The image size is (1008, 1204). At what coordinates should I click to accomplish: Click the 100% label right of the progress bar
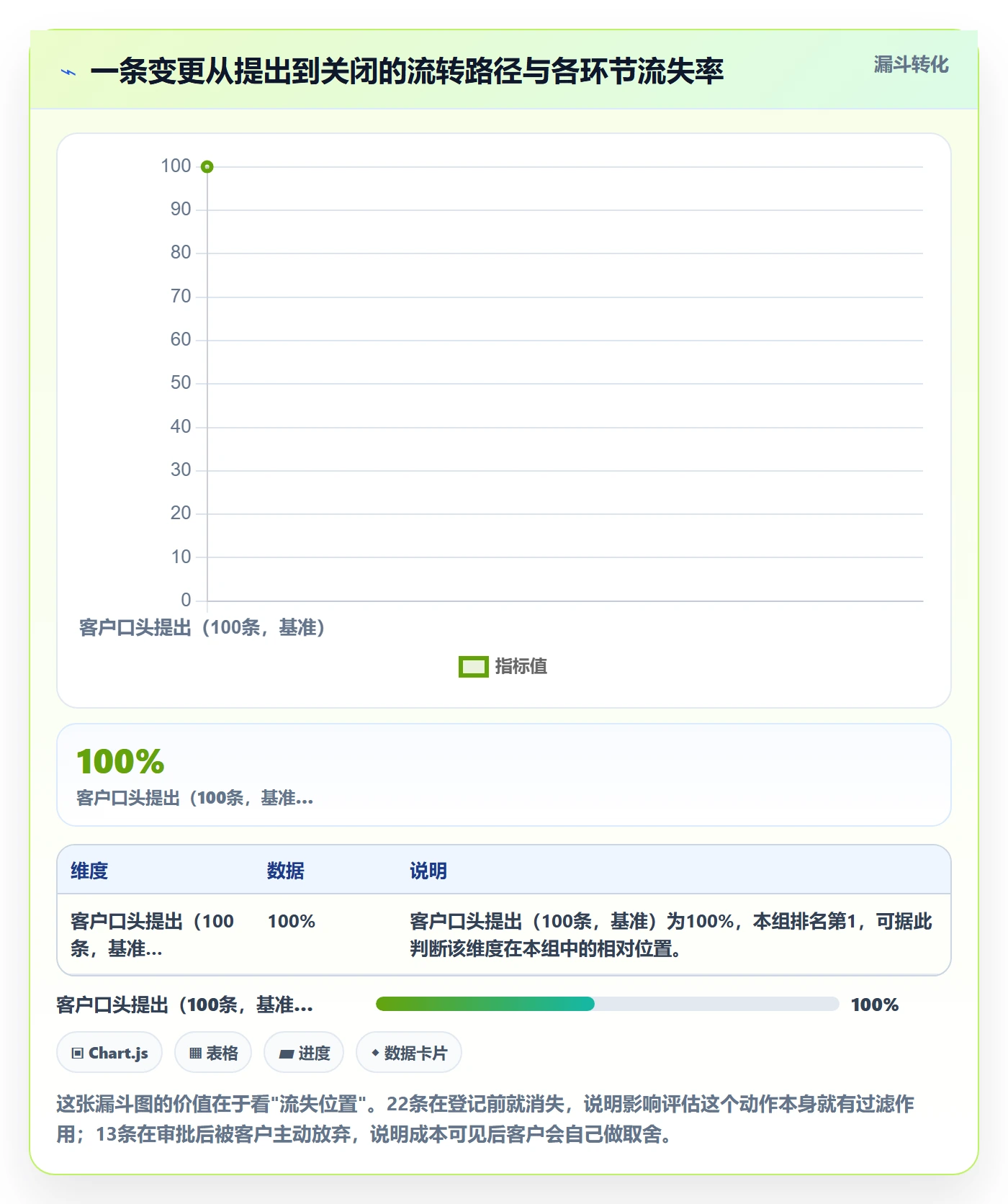[x=875, y=1005]
